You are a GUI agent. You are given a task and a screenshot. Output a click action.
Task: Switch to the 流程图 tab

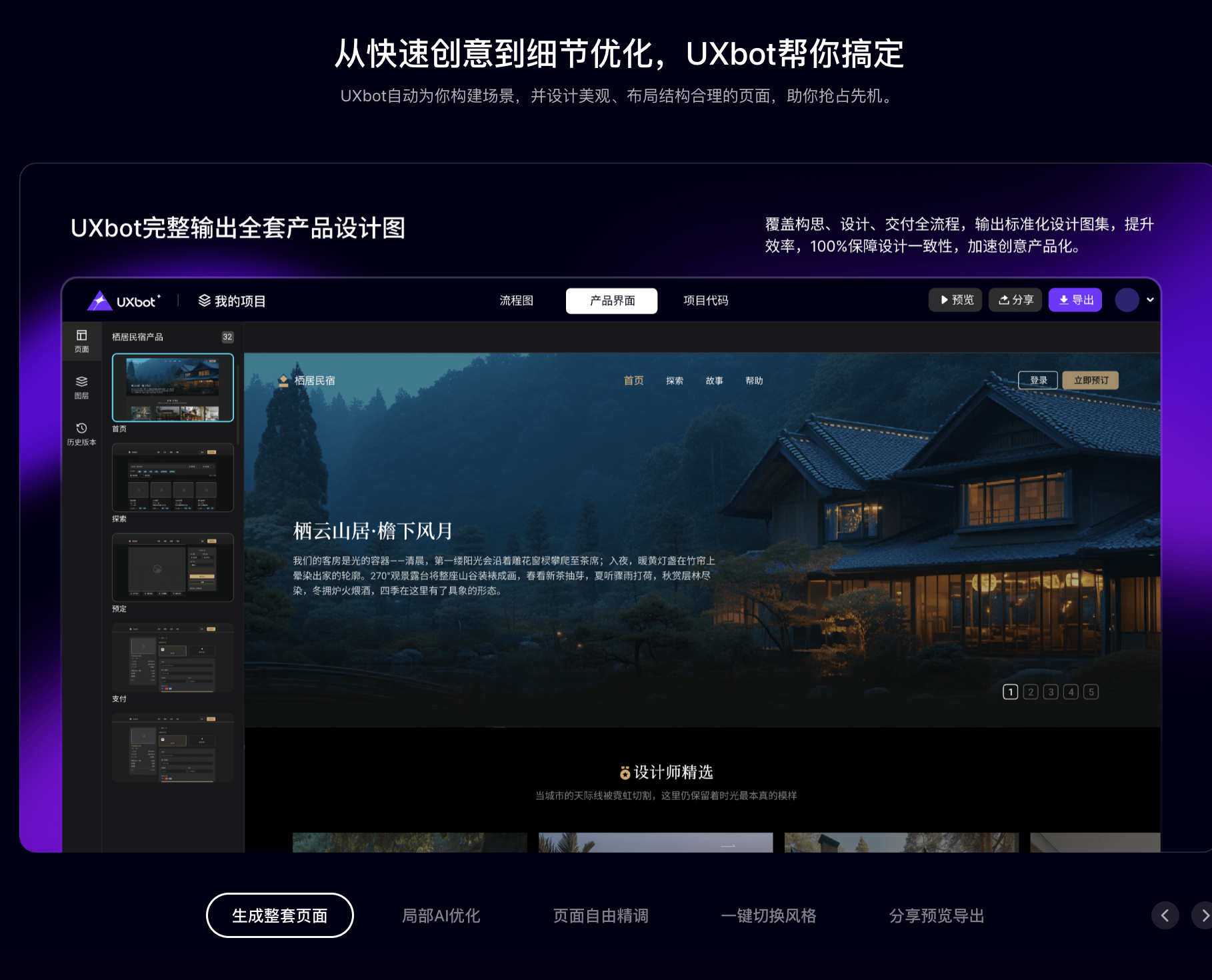[517, 301]
